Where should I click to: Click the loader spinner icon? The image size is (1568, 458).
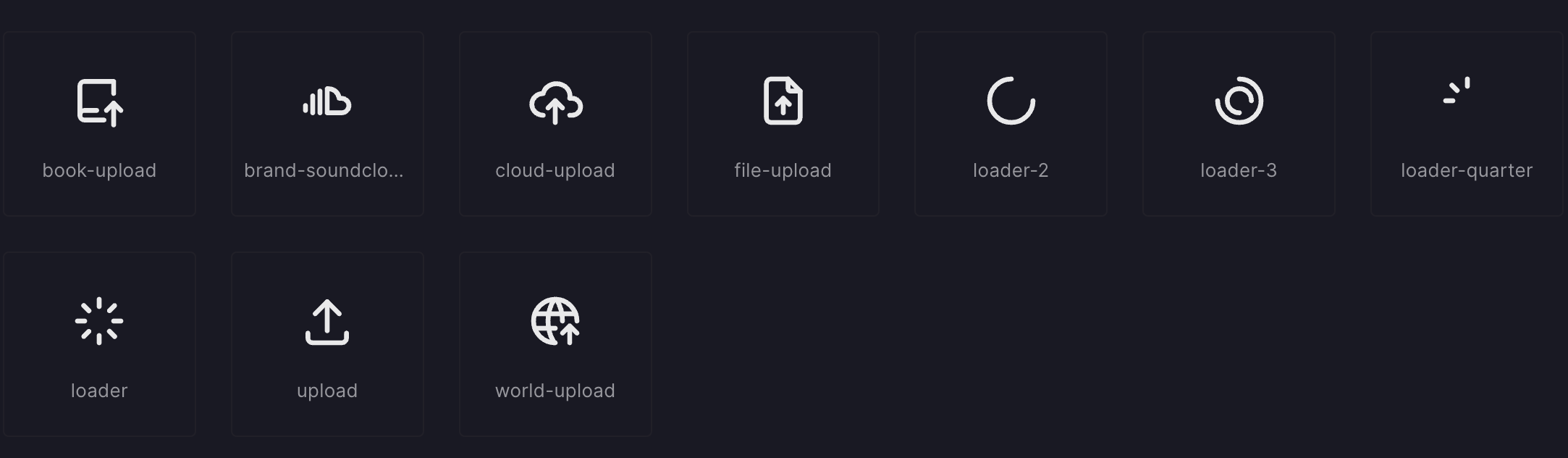[x=99, y=321]
